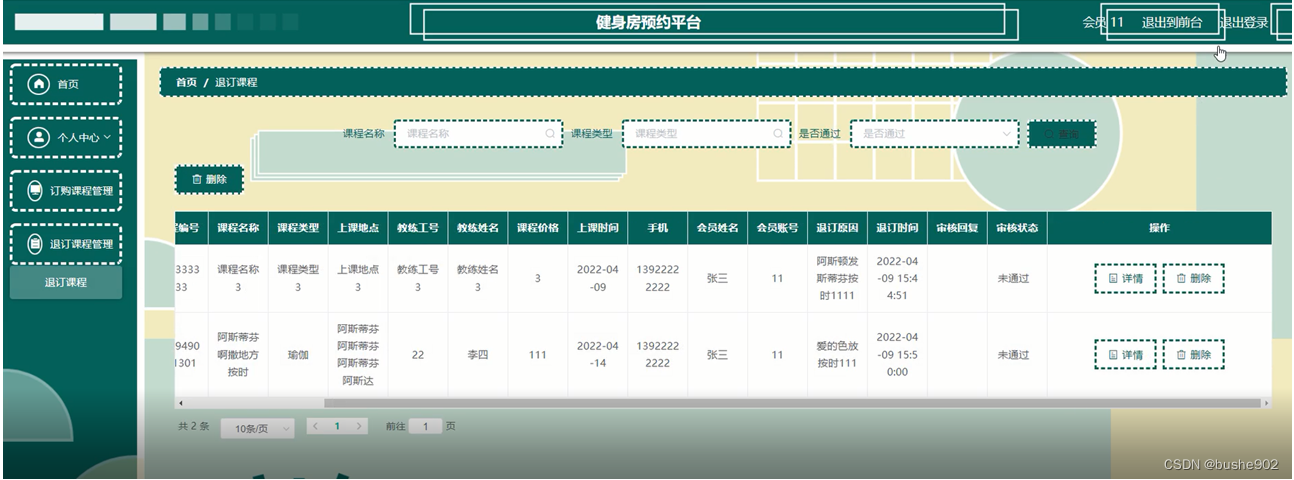Click the 操作 column header

pyautogui.click(x=1159, y=228)
